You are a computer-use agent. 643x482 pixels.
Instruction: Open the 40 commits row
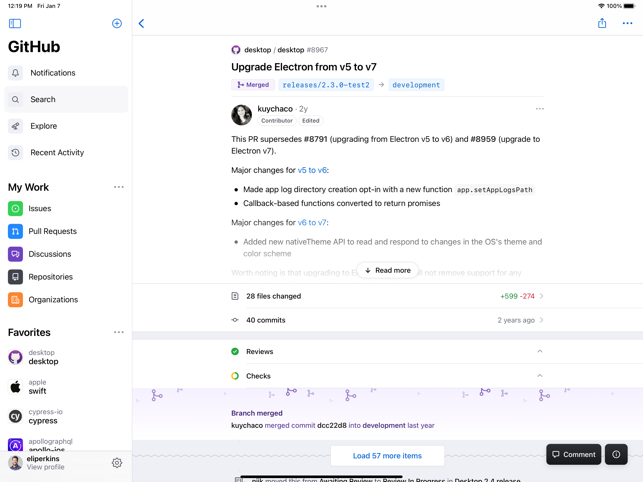point(388,320)
